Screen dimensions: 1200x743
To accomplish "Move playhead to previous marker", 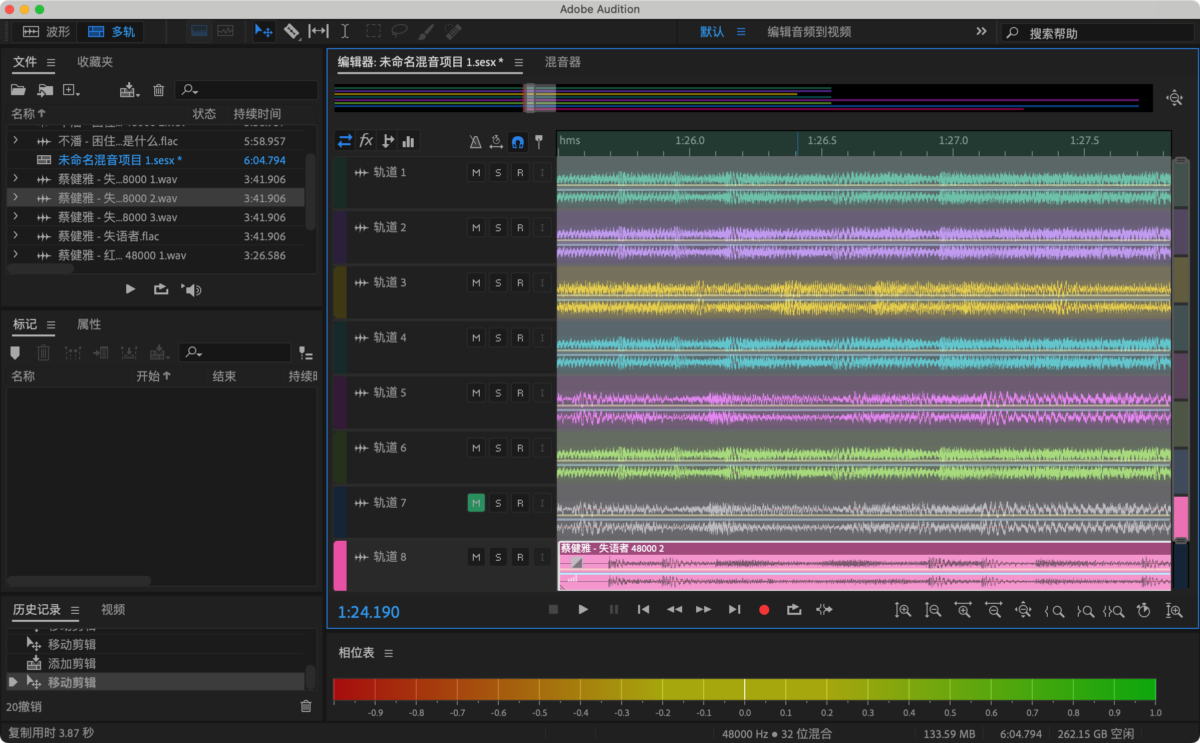I will (x=644, y=609).
